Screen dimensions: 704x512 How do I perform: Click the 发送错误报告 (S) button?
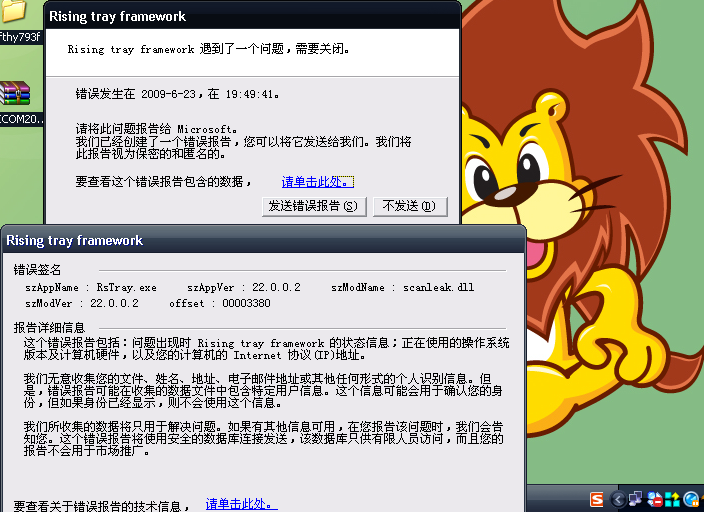pos(314,207)
